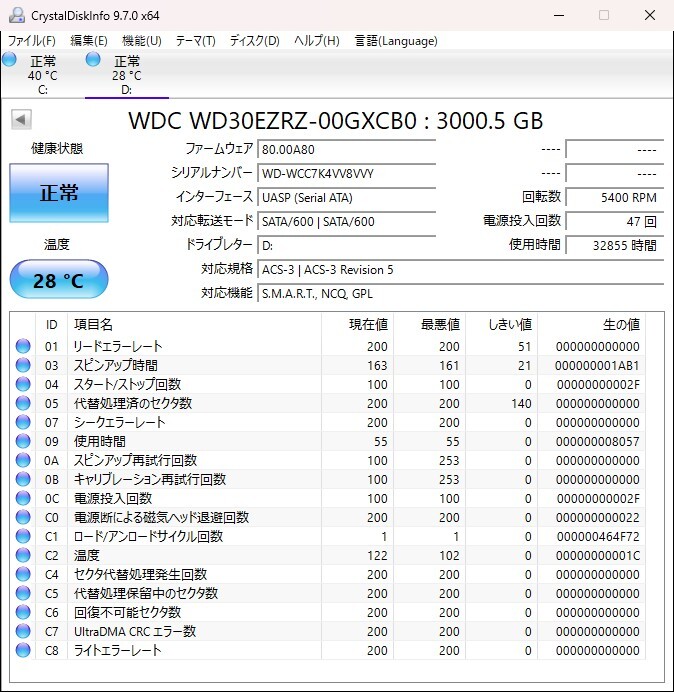
Task: Select the D: drive tab at 28 °C
Action: point(127,75)
